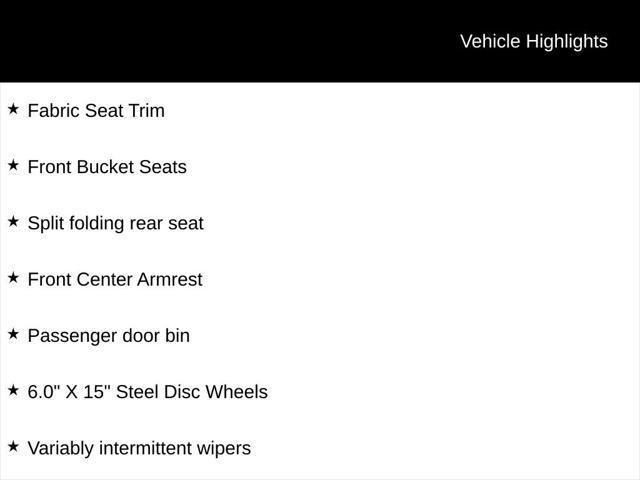Image resolution: width=640 pixels, height=480 pixels.
Task: Click the word wipers in last item
Action: pyautogui.click(x=224, y=448)
